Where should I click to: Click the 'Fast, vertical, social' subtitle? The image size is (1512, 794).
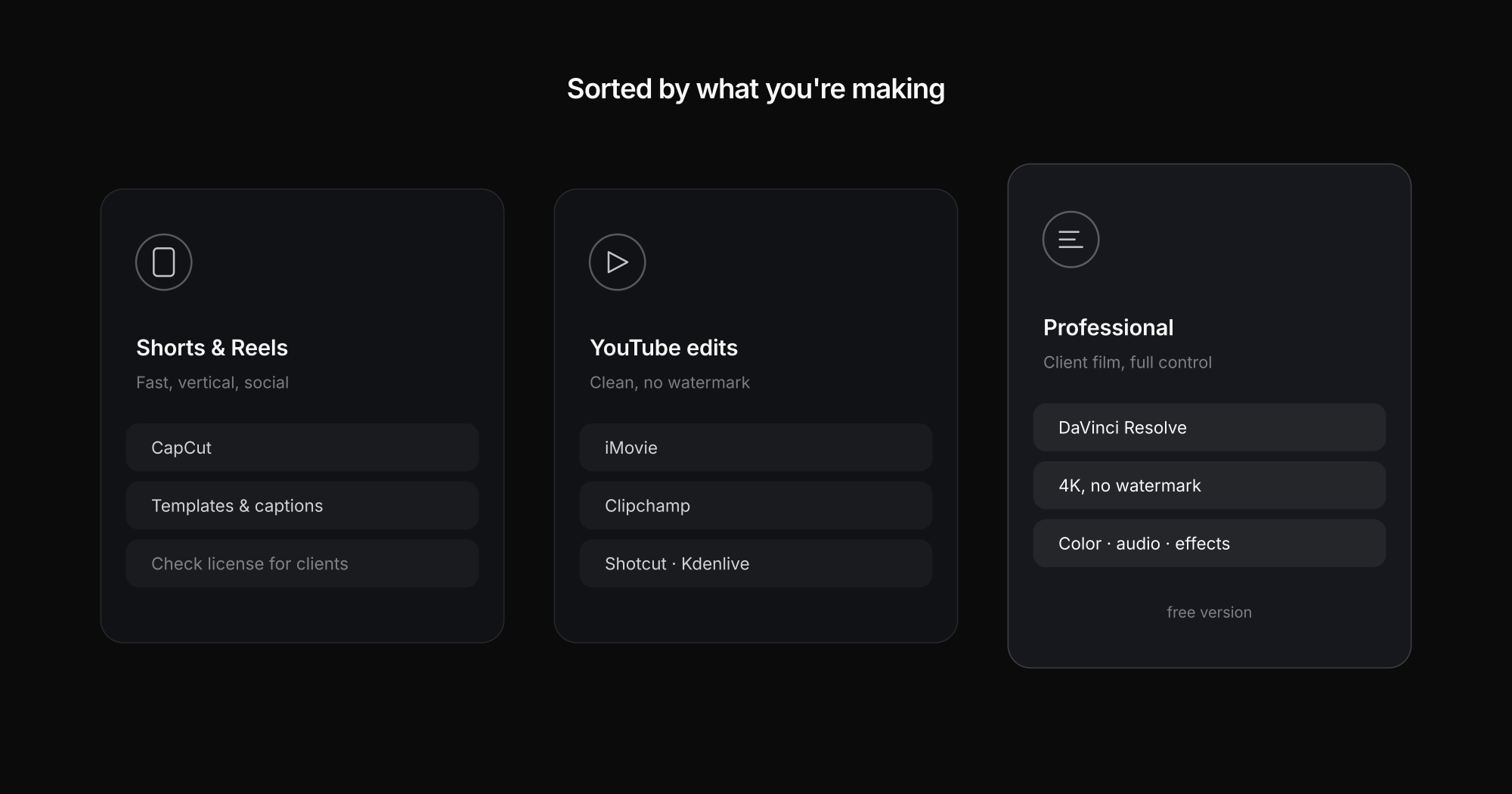[212, 383]
